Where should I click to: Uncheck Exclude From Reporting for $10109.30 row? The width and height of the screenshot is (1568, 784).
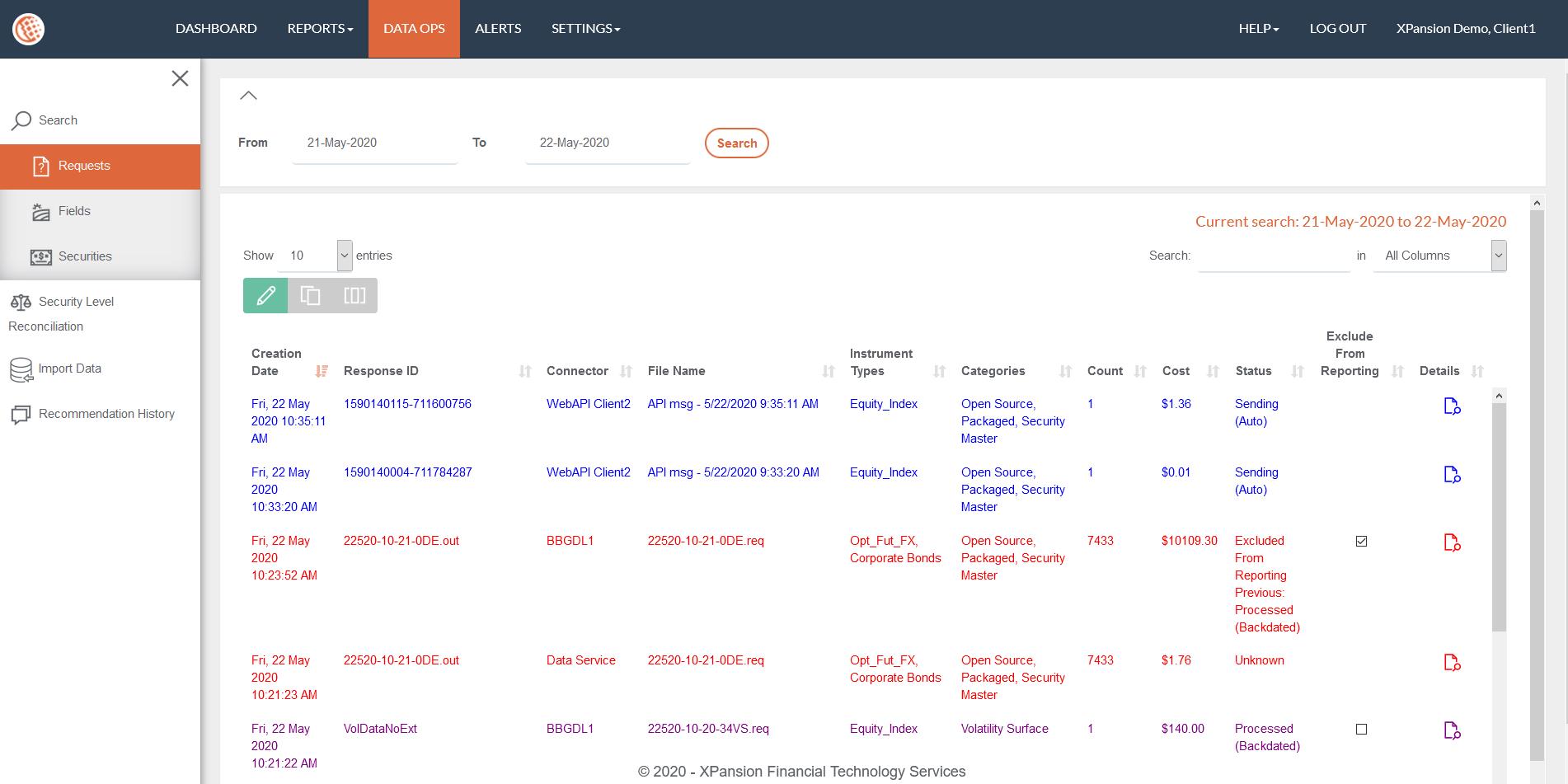point(1361,542)
